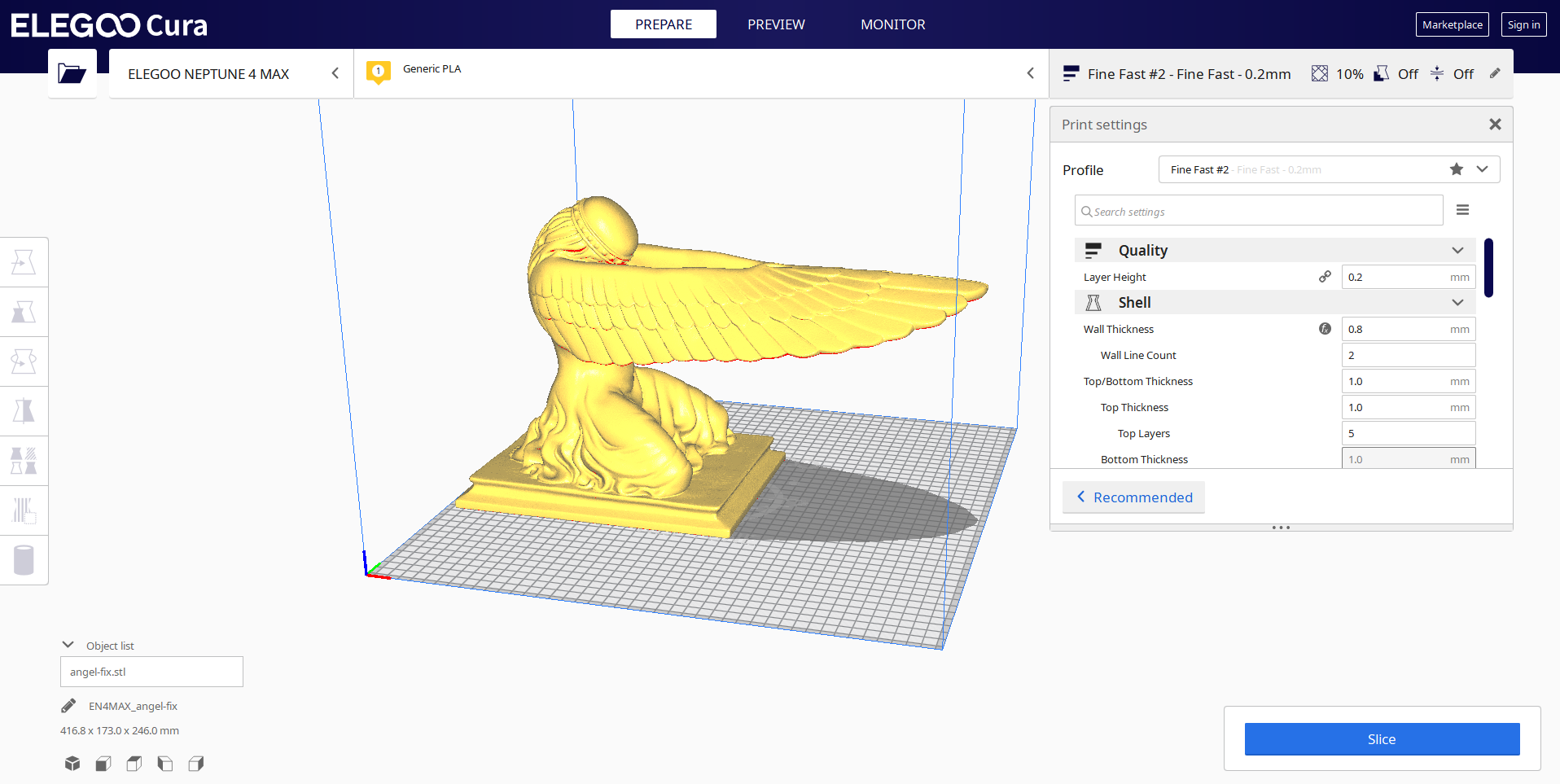Image resolution: width=1560 pixels, height=784 pixels.
Task: Edit the Layer Height value field
Action: click(x=1409, y=277)
